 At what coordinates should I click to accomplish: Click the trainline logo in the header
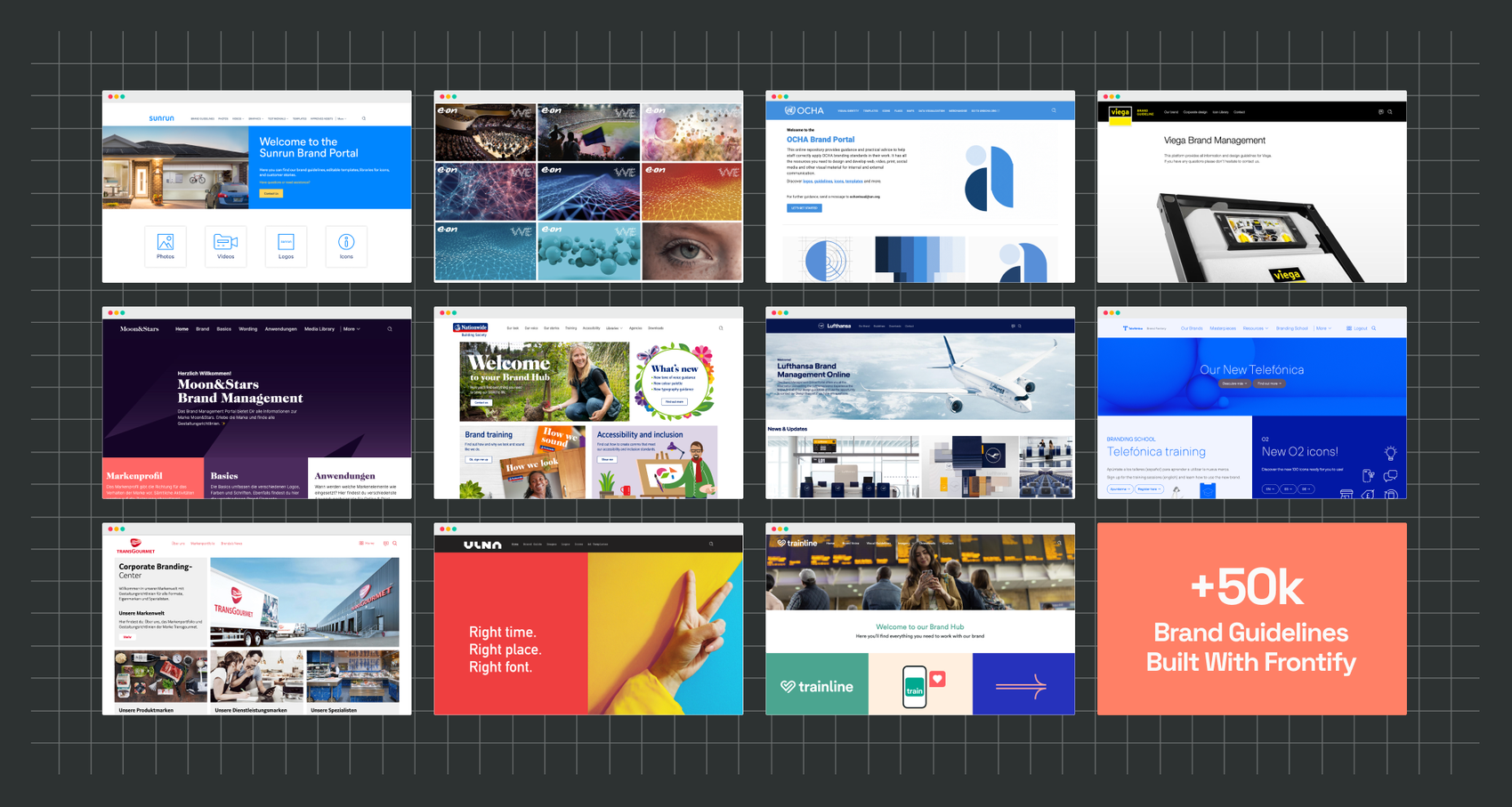[x=797, y=543]
